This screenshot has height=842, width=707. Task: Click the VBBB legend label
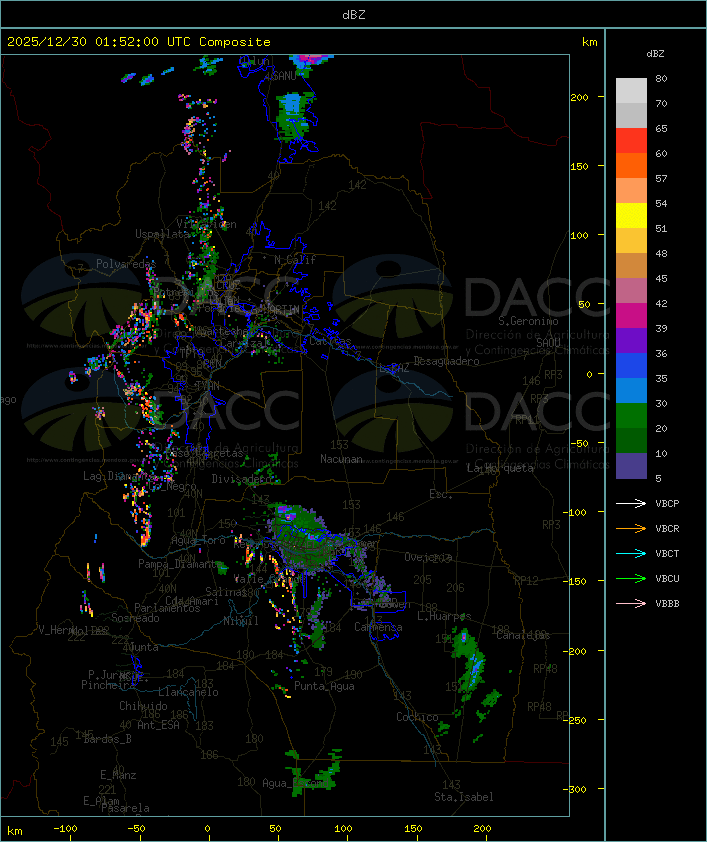(x=667, y=604)
